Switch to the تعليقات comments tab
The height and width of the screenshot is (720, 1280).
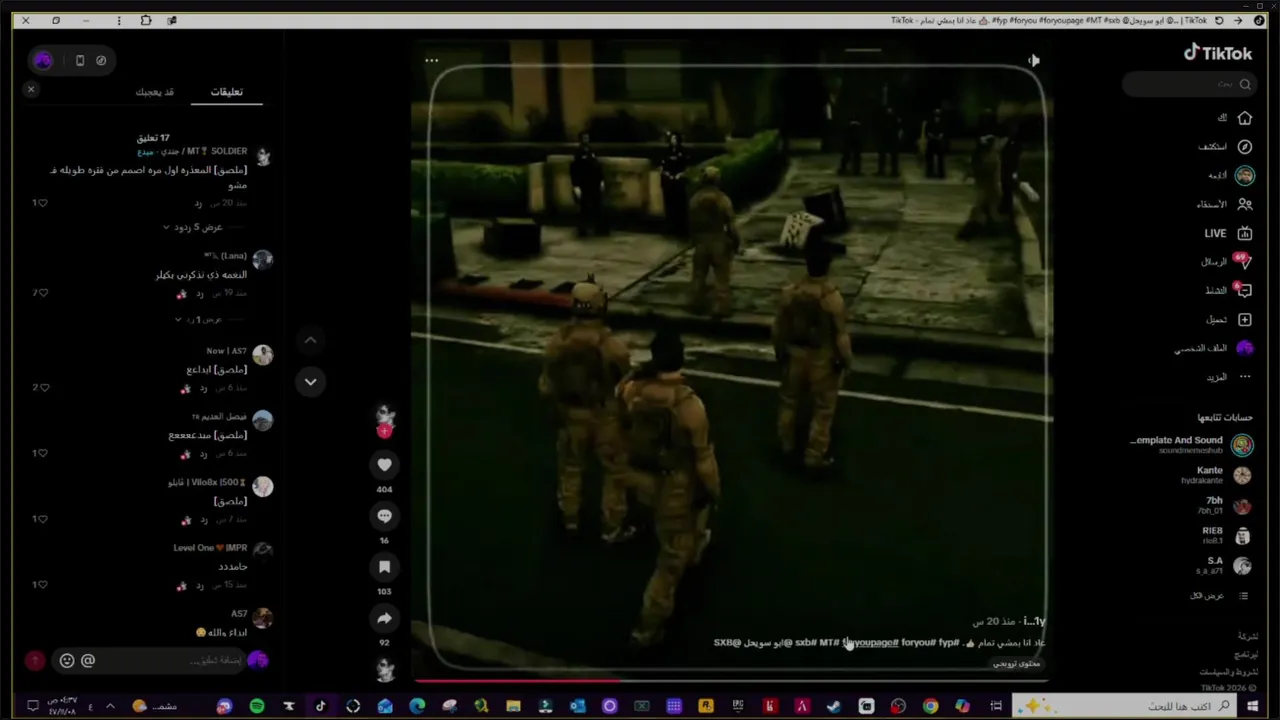[x=226, y=91]
